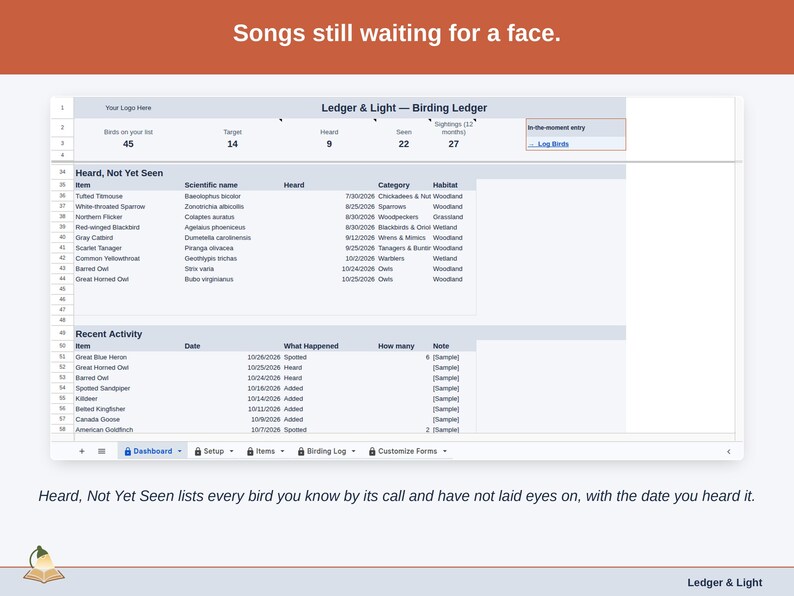Select the 'Red-winged Blackbird' cell

click(129, 227)
